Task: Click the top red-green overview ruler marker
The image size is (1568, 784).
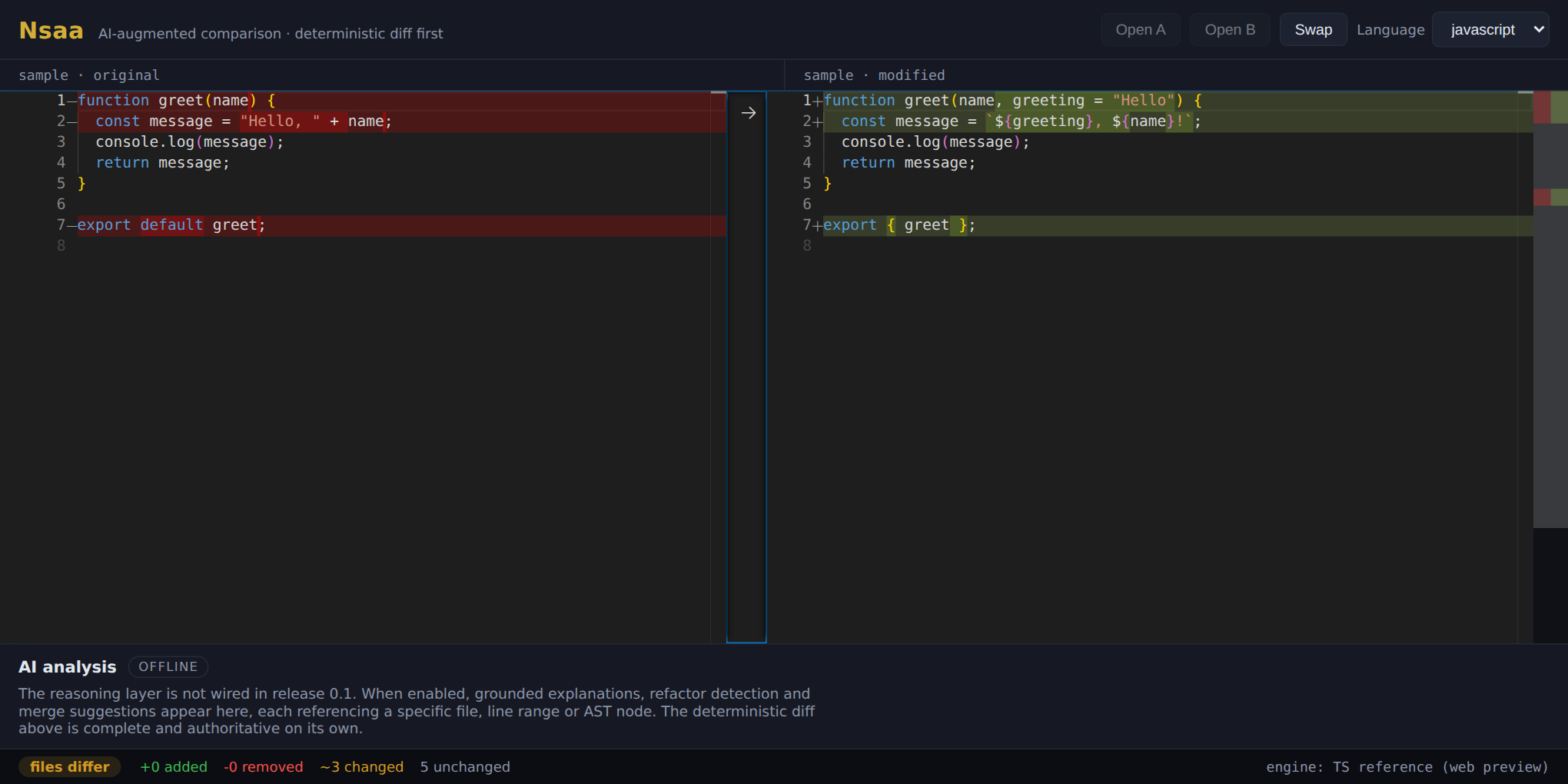Action: (1550, 108)
